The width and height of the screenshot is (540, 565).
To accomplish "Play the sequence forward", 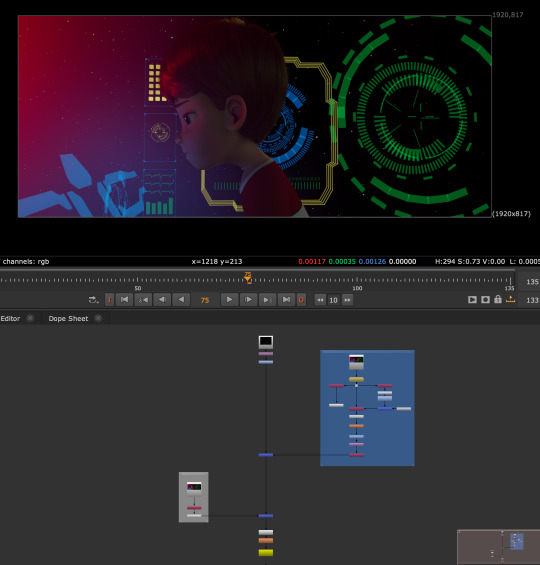I will click(229, 300).
